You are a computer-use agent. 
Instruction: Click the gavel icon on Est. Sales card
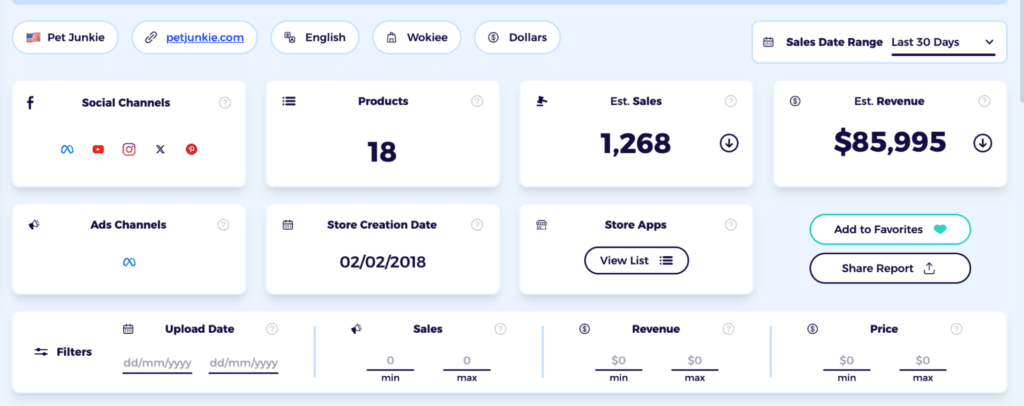542,101
